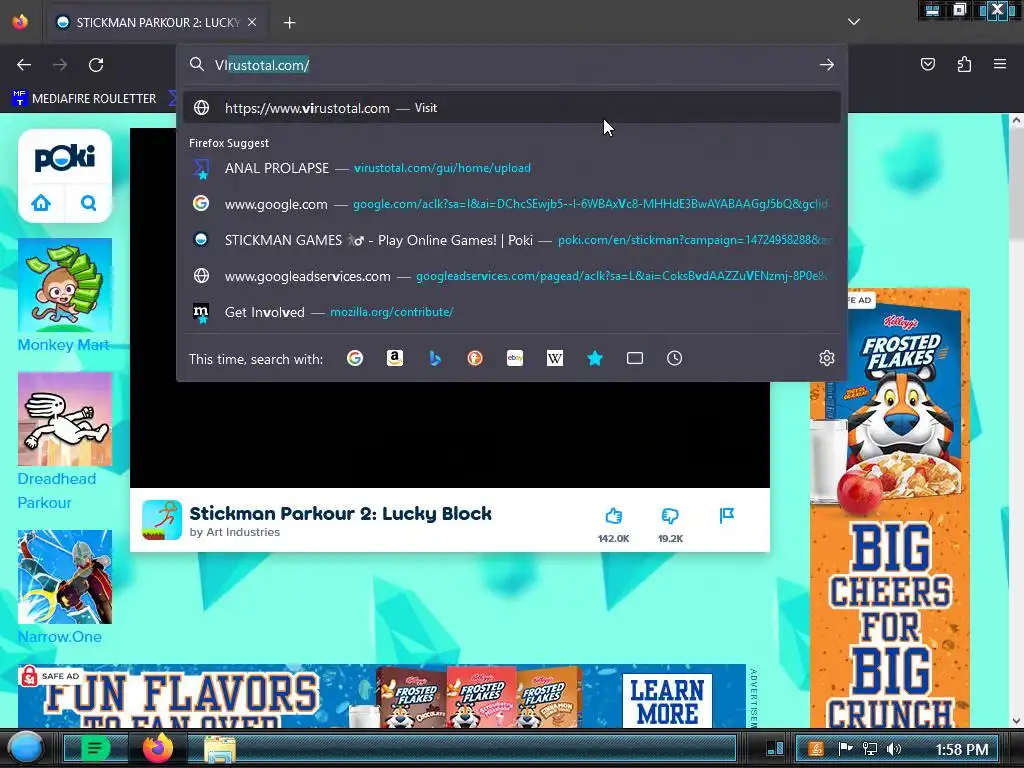This screenshot has width=1024, height=768.
Task: Open the MEDIAFIRE ROULETTER bookmark
Action: (x=85, y=99)
